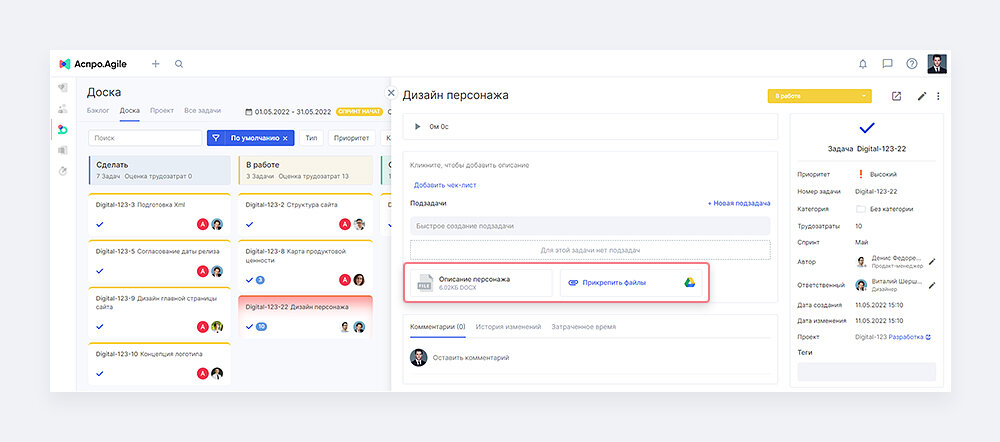Viewport: 1000px width, 442px height.
Task: Remove the По умолчанию filter with x
Action: [285, 138]
